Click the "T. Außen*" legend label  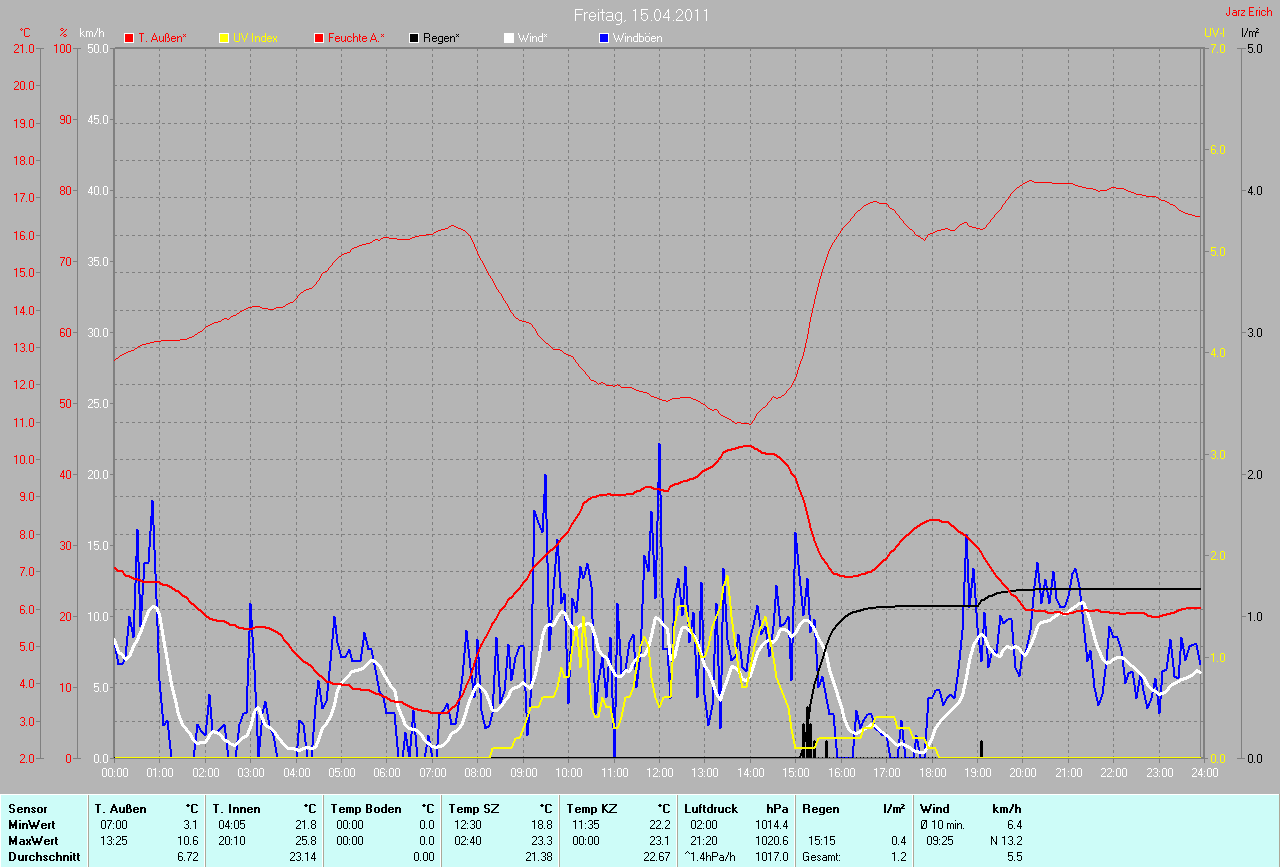(162, 38)
